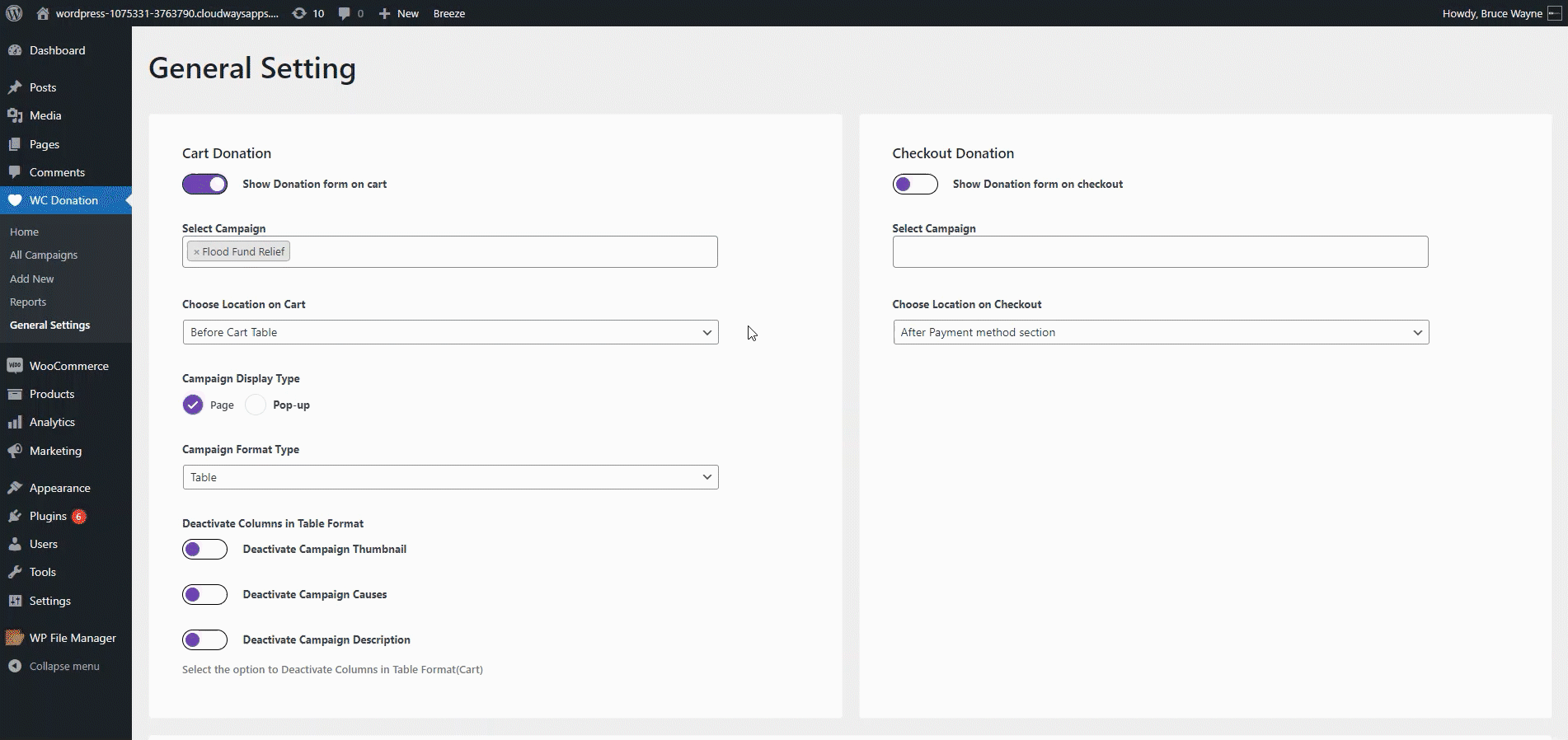The image size is (1568, 740).
Task: Click the Products icon in sidebar
Action: 15,394
